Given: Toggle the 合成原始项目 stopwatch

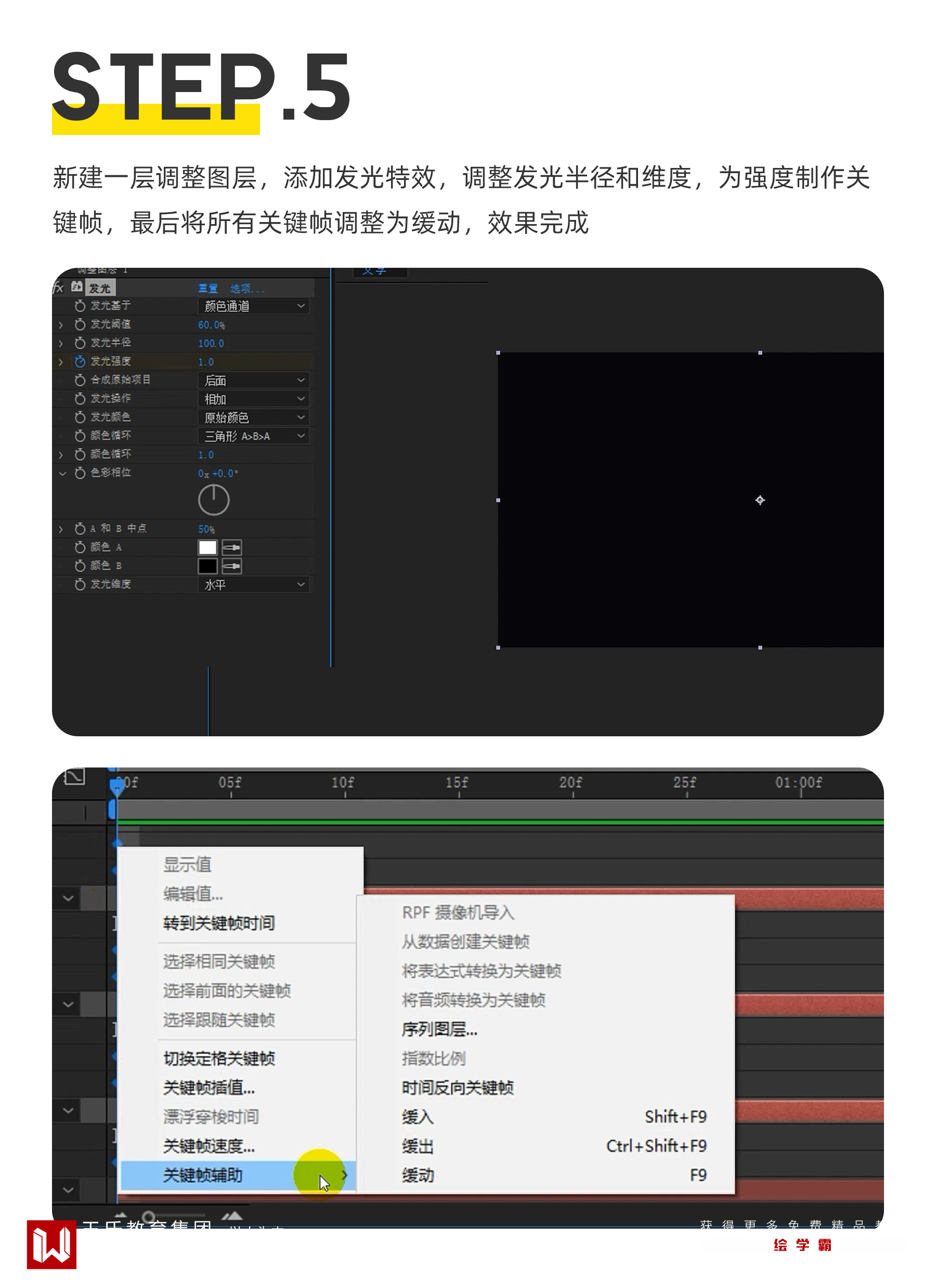Looking at the screenshot, I should [80, 380].
